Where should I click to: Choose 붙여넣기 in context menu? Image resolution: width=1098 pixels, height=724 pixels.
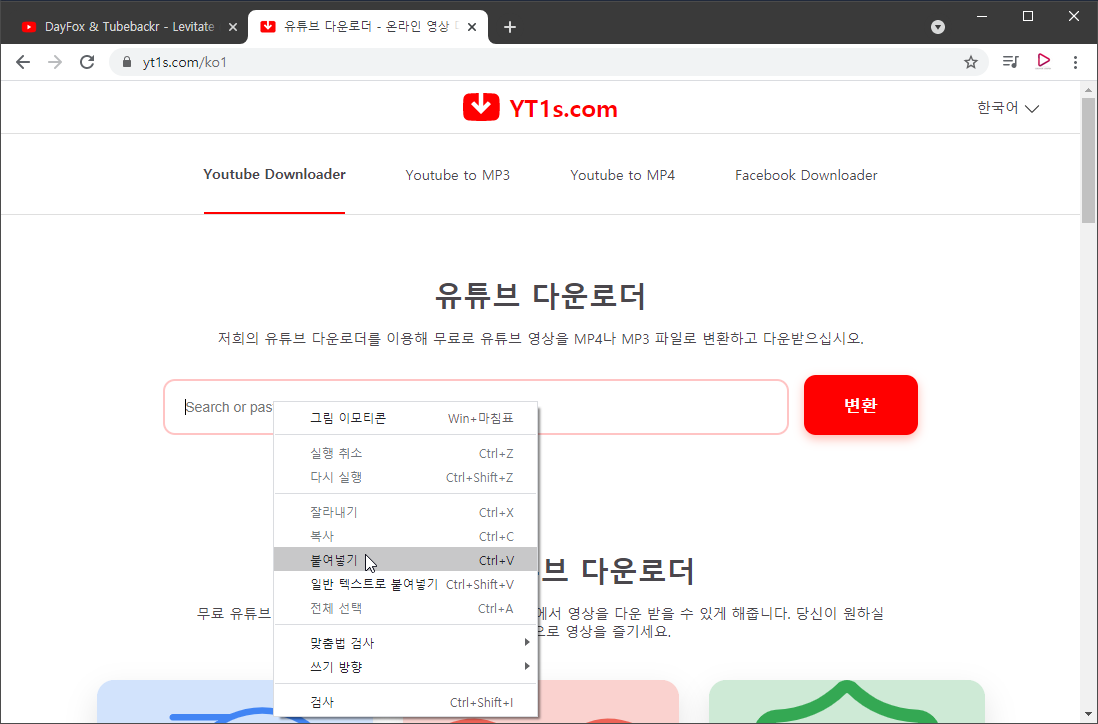(405, 559)
